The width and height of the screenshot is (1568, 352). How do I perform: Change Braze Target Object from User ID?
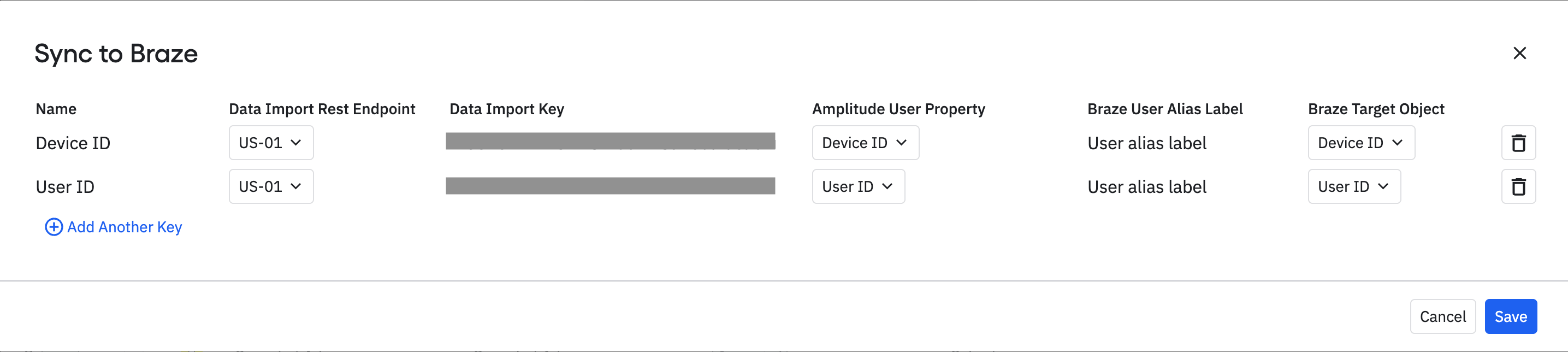pyautogui.click(x=1354, y=187)
